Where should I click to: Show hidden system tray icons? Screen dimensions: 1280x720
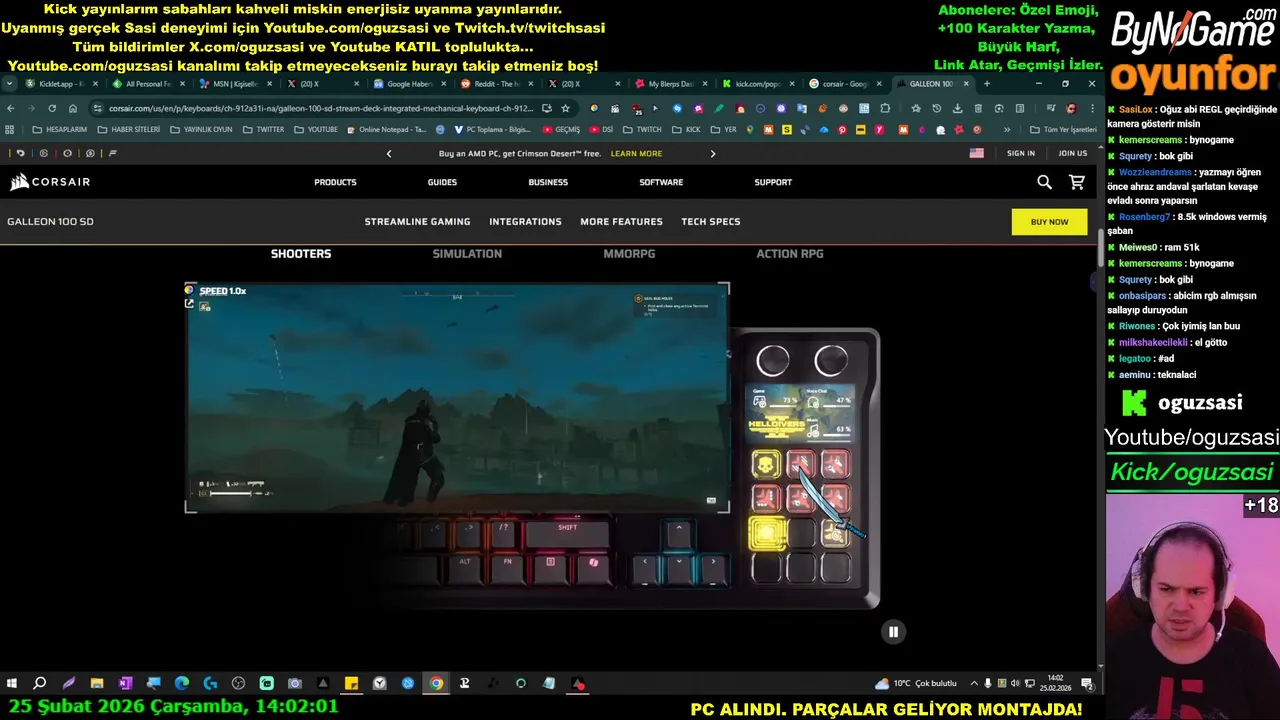975,683
